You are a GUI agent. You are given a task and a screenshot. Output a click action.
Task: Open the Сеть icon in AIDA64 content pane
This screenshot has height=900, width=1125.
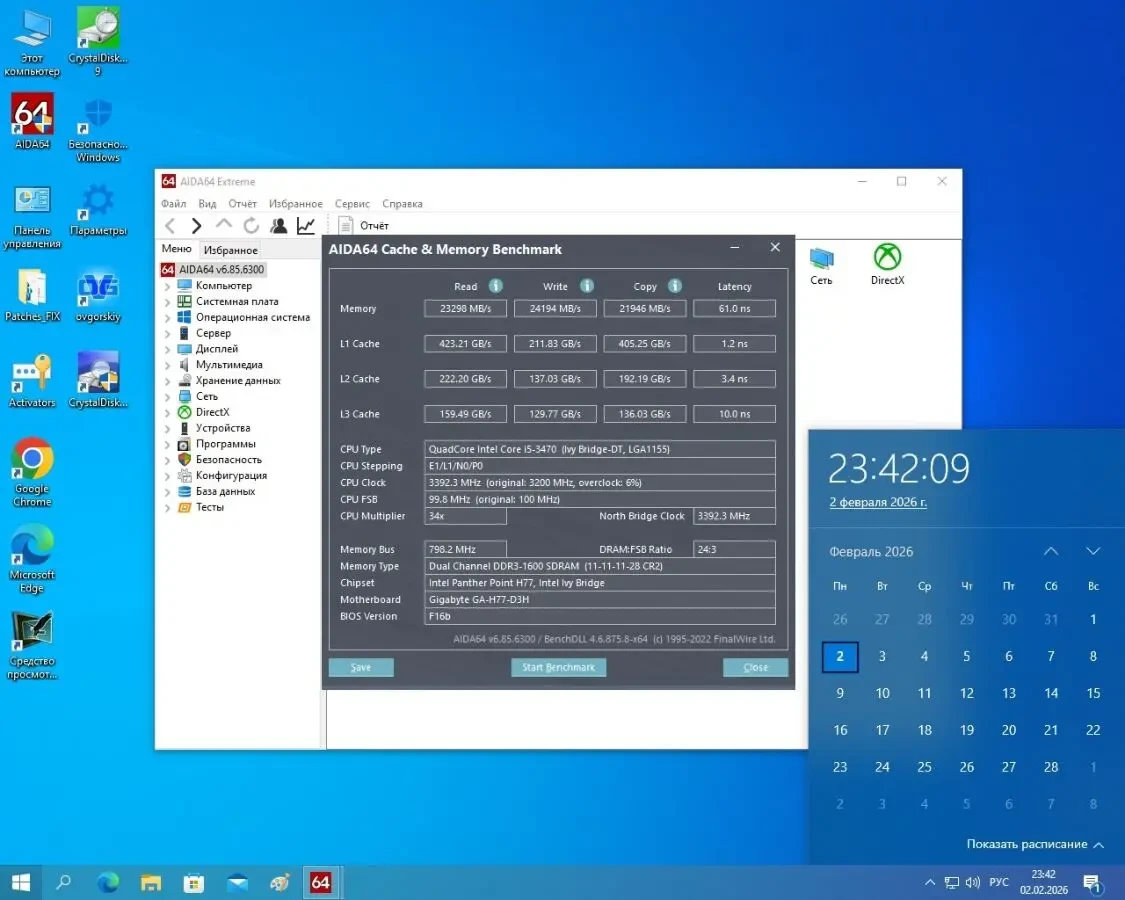tap(822, 266)
